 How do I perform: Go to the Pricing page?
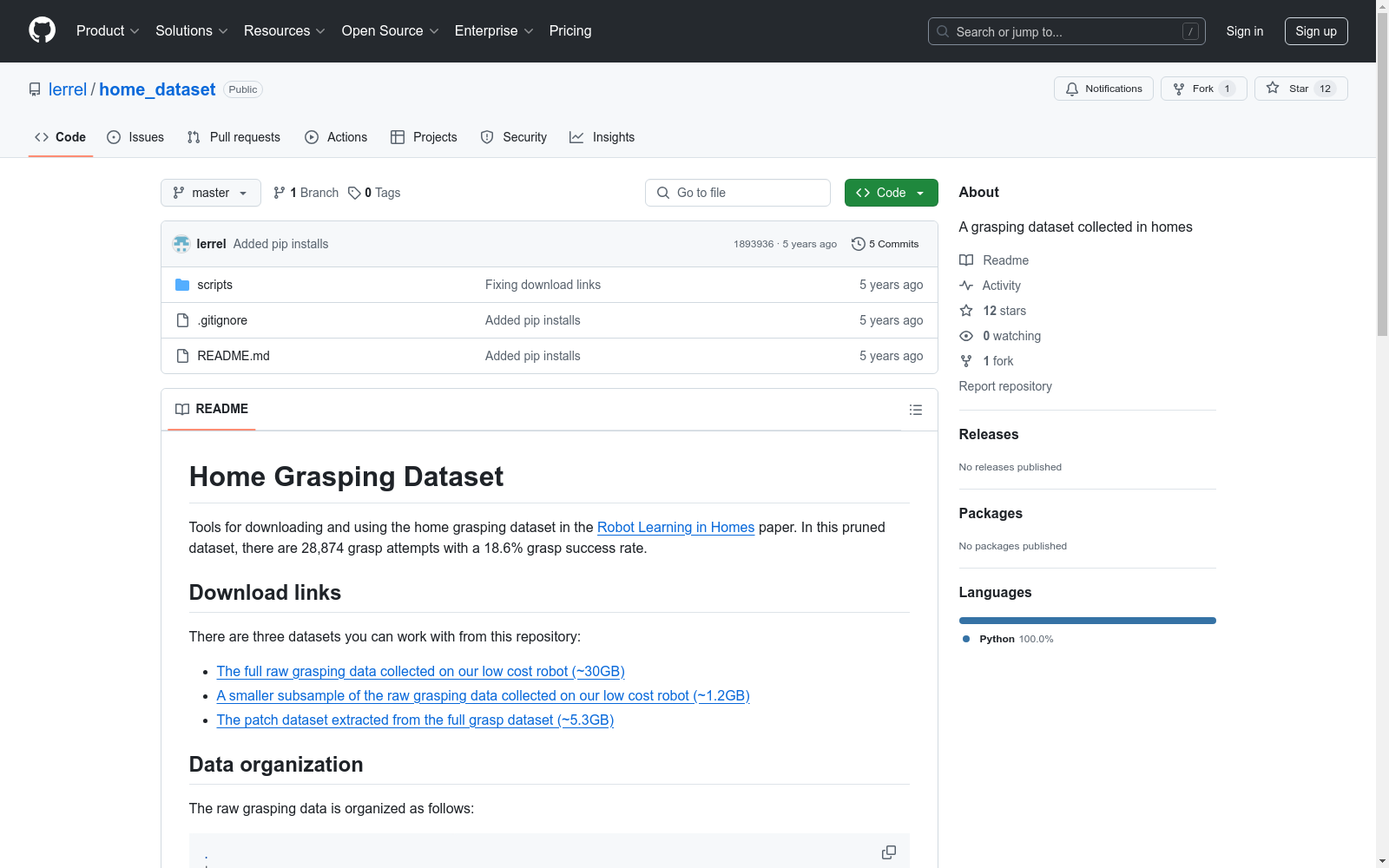click(570, 30)
